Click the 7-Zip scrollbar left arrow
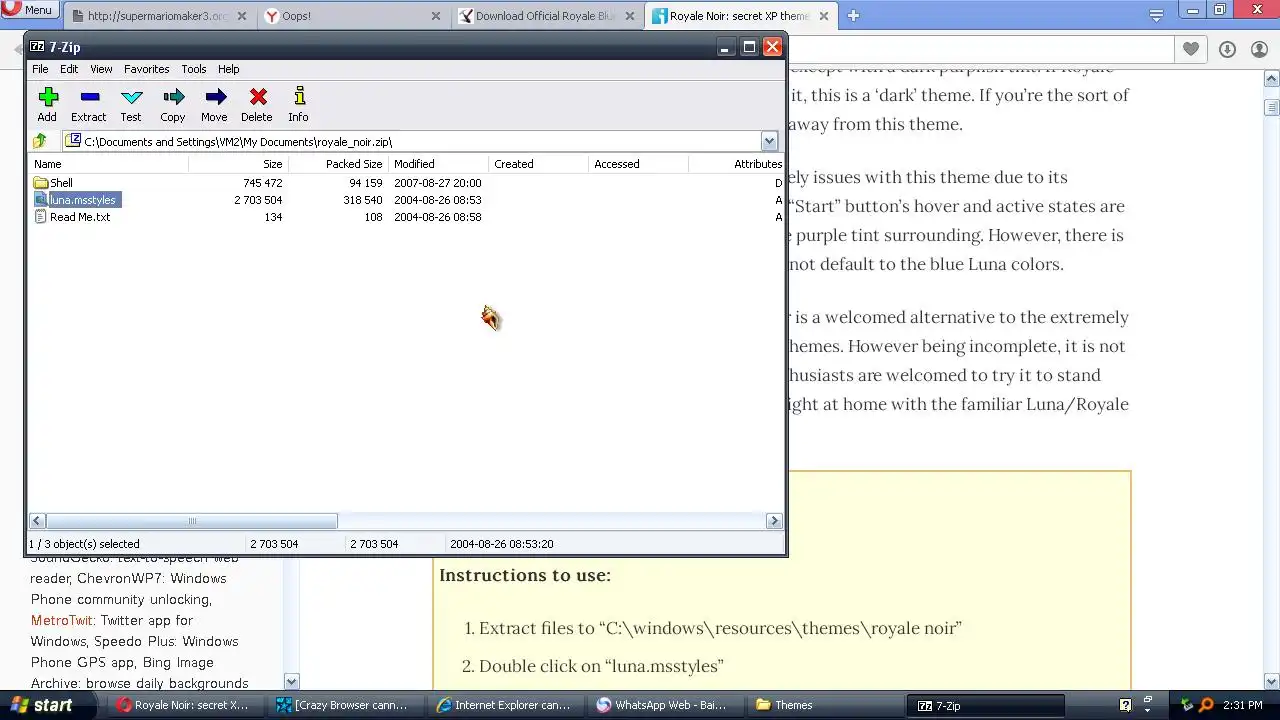1280x720 pixels. [37, 521]
